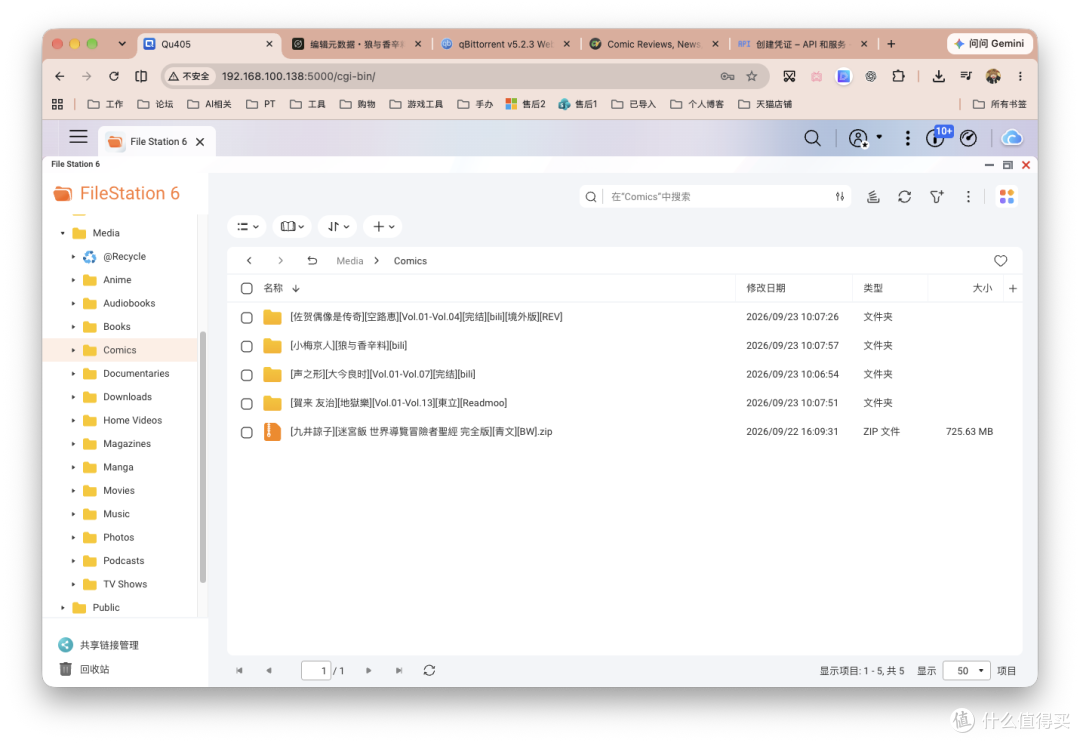
Task: Click the QTS search magnifier icon
Action: [812, 138]
